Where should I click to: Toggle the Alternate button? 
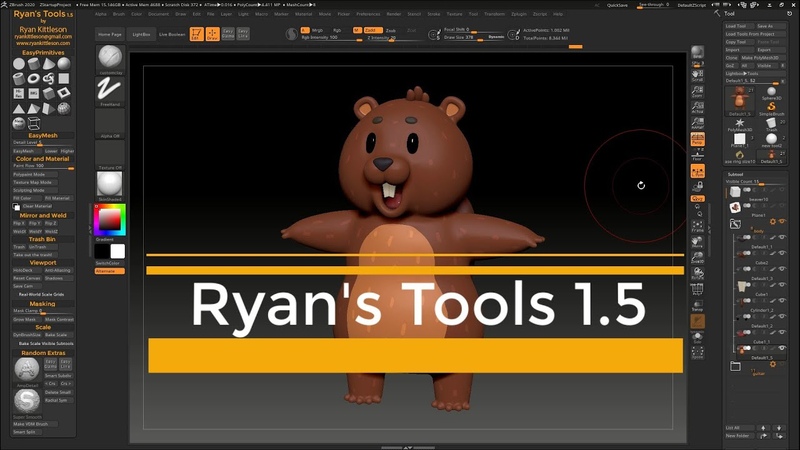pos(110,271)
